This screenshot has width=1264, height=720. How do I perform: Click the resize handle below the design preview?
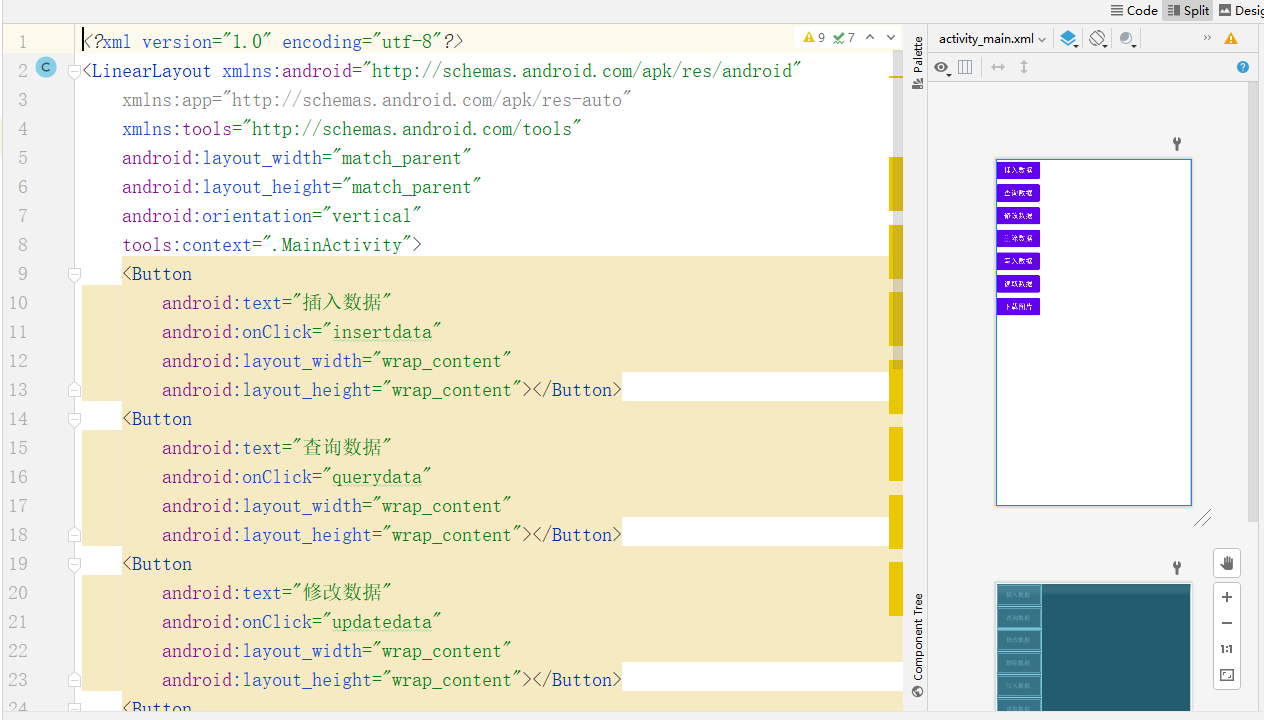(1203, 518)
